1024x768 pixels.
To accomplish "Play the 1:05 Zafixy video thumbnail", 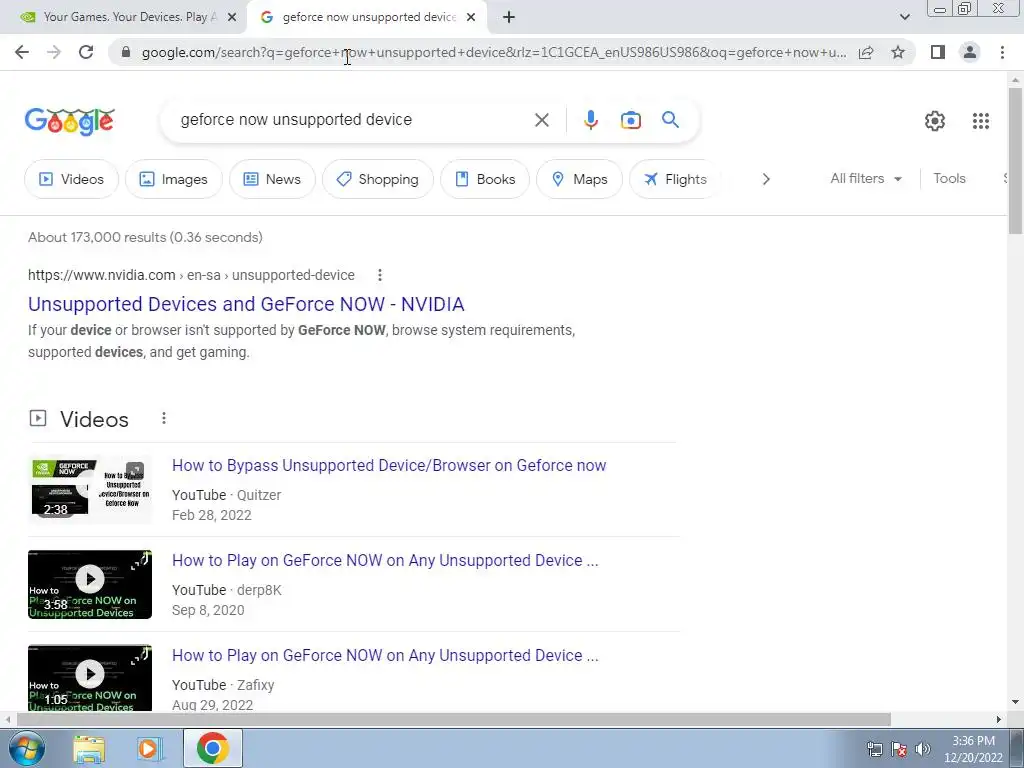I will point(90,678).
